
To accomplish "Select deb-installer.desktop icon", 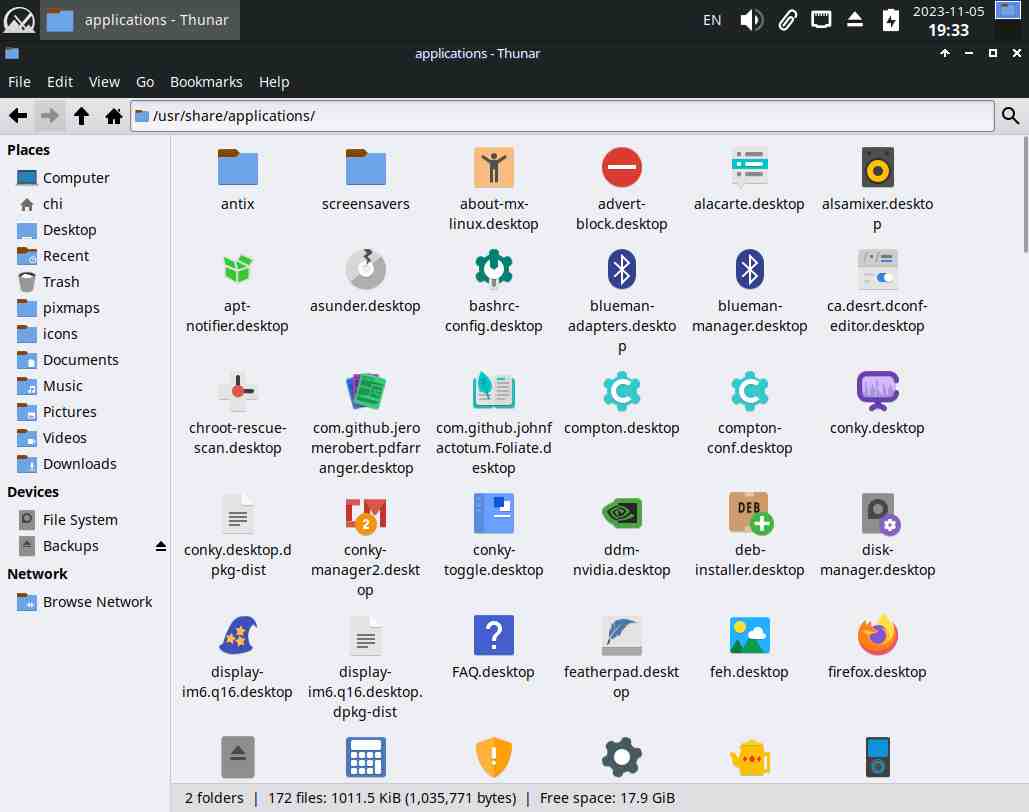I will tap(751, 513).
